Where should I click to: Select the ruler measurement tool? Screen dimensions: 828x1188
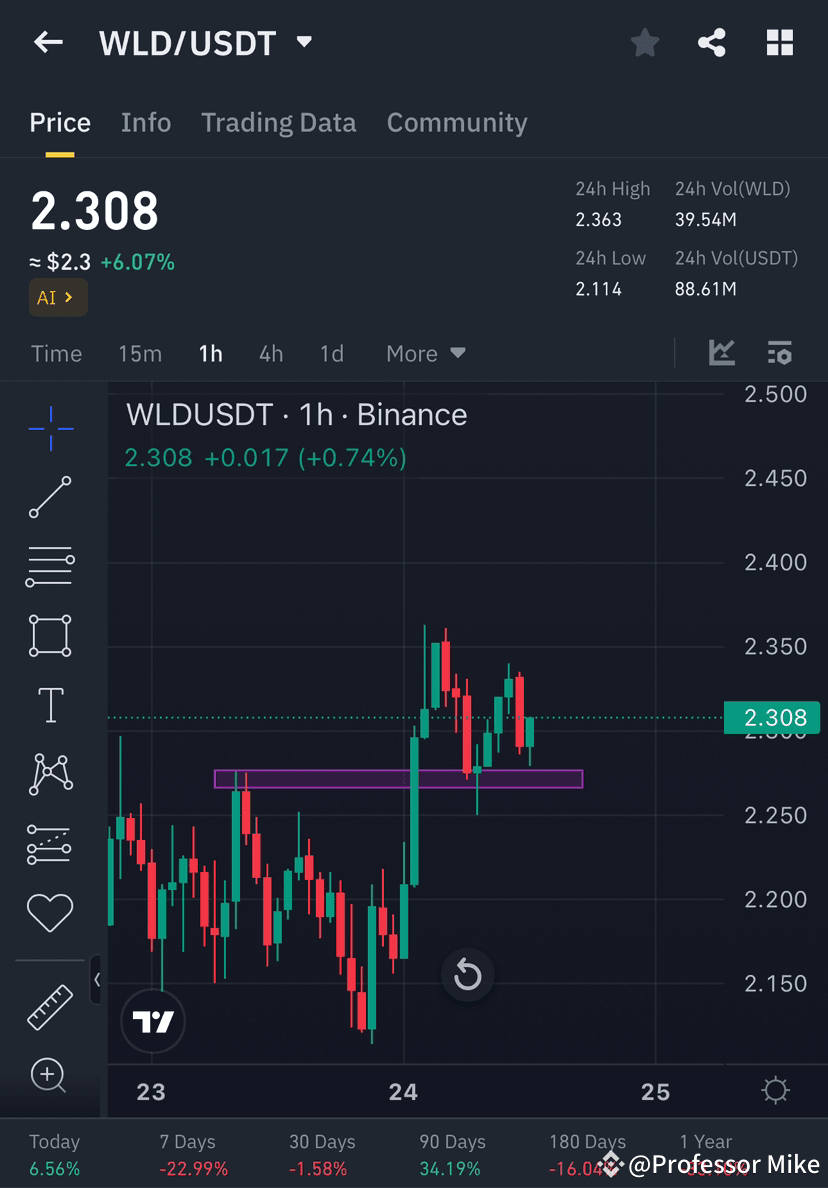click(x=50, y=1005)
